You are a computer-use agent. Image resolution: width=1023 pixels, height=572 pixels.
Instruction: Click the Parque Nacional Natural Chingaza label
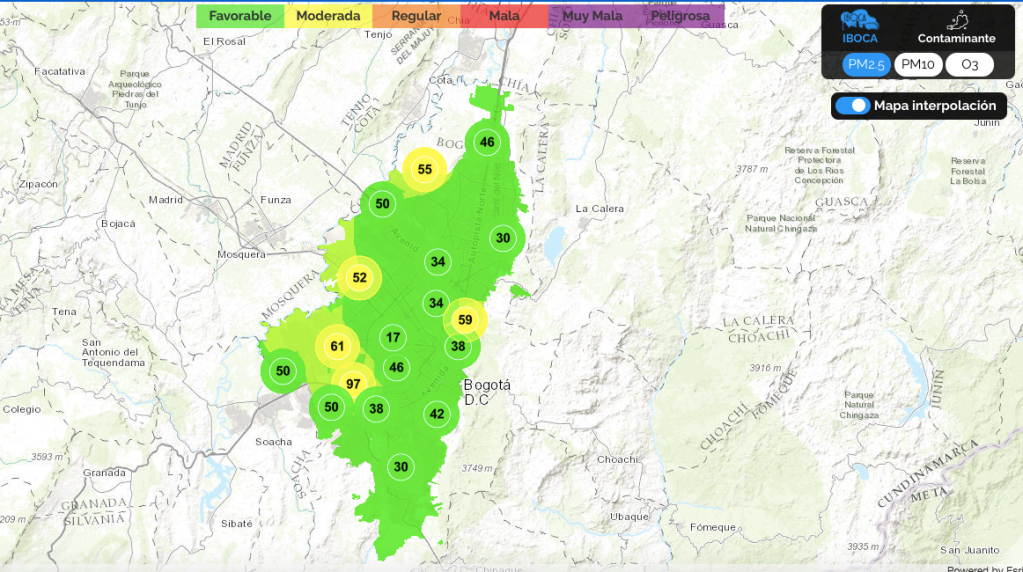[x=781, y=223]
